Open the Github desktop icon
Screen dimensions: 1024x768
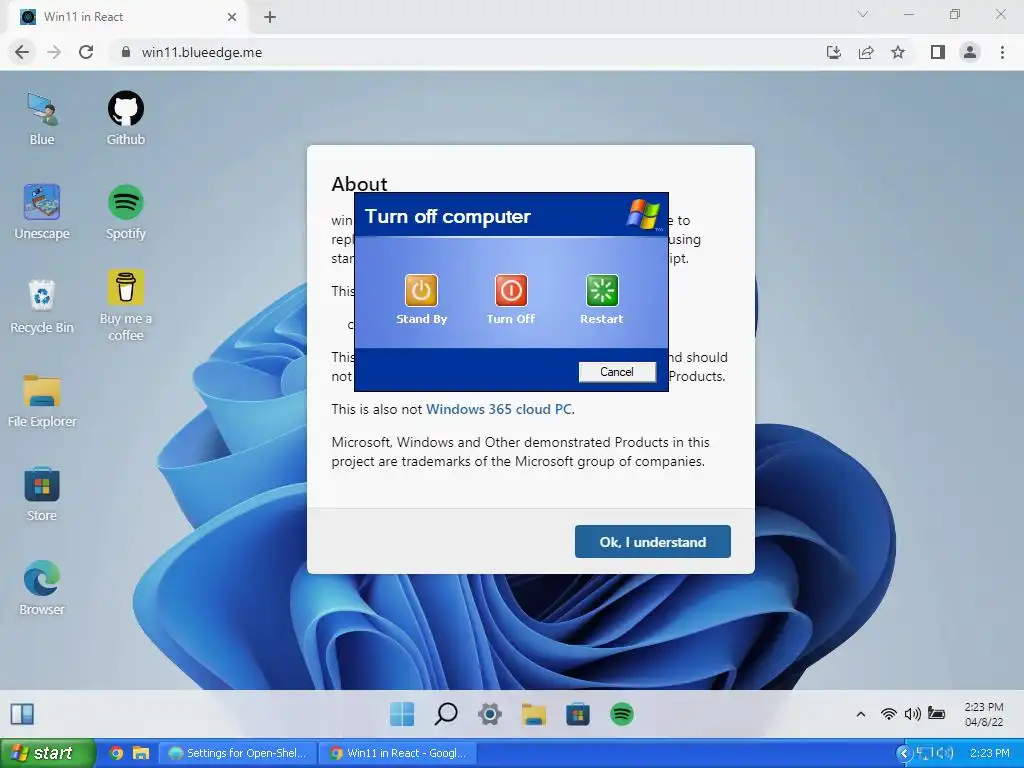point(125,119)
